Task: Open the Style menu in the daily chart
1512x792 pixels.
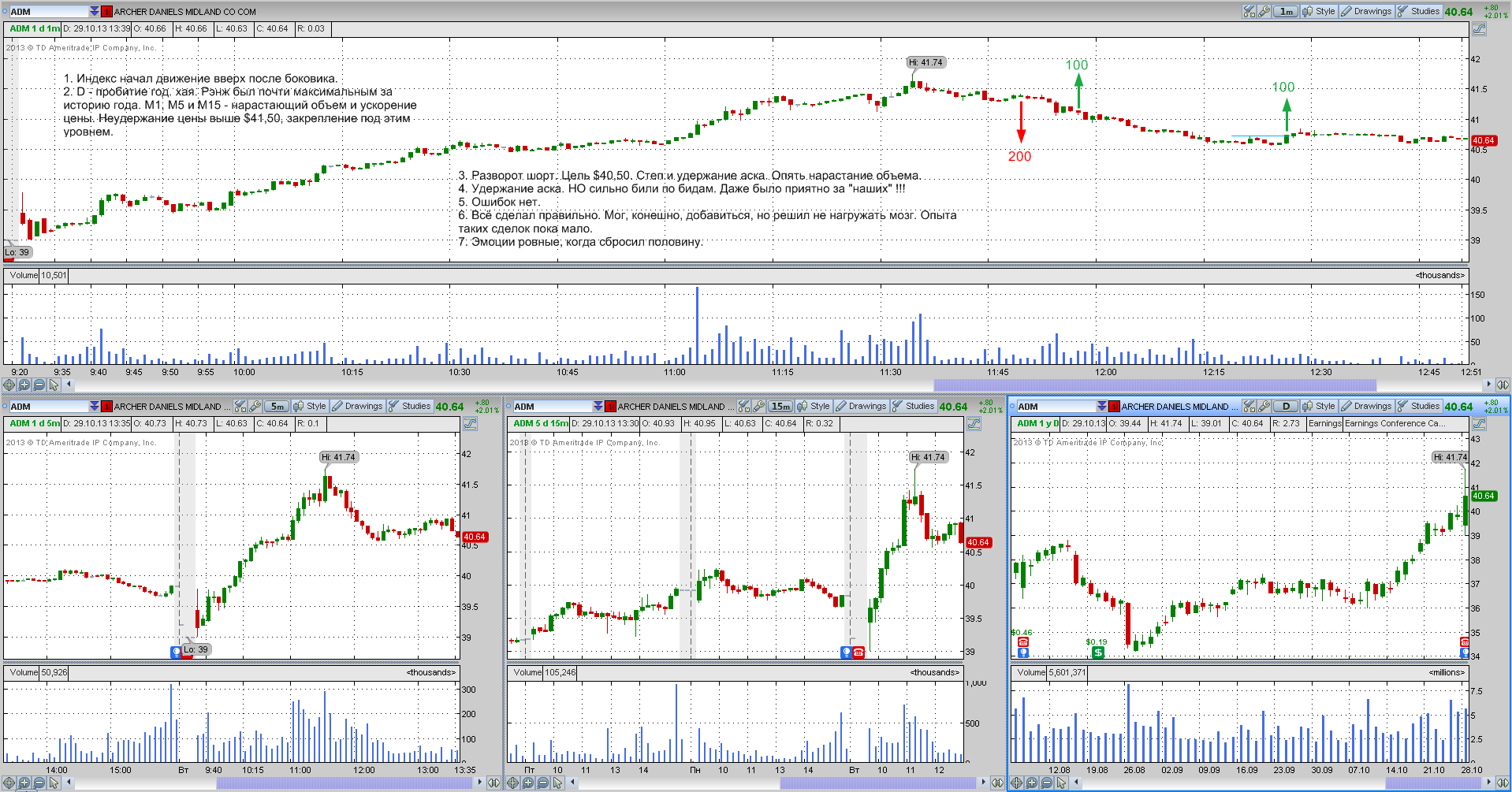Action: [1319, 406]
